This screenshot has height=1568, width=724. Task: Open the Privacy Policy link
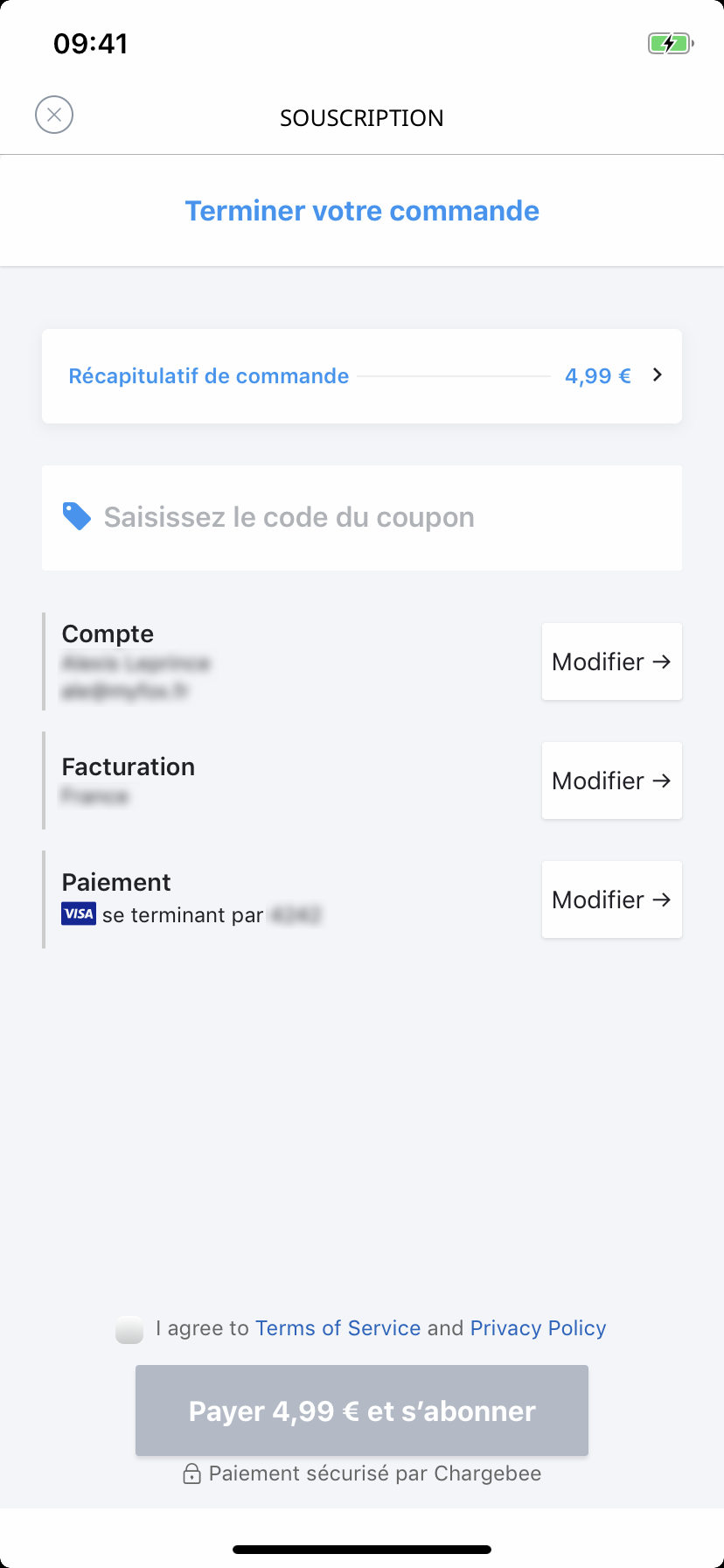click(x=539, y=1328)
